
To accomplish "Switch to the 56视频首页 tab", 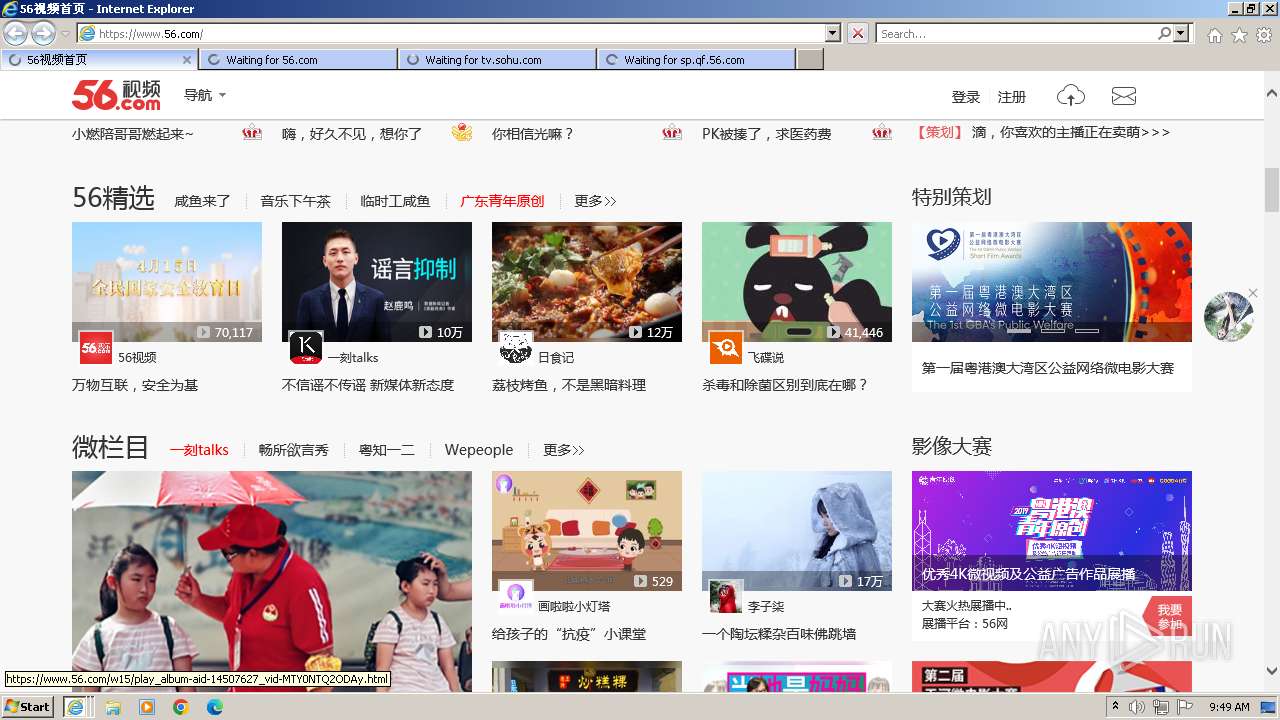I will pyautogui.click(x=97, y=60).
